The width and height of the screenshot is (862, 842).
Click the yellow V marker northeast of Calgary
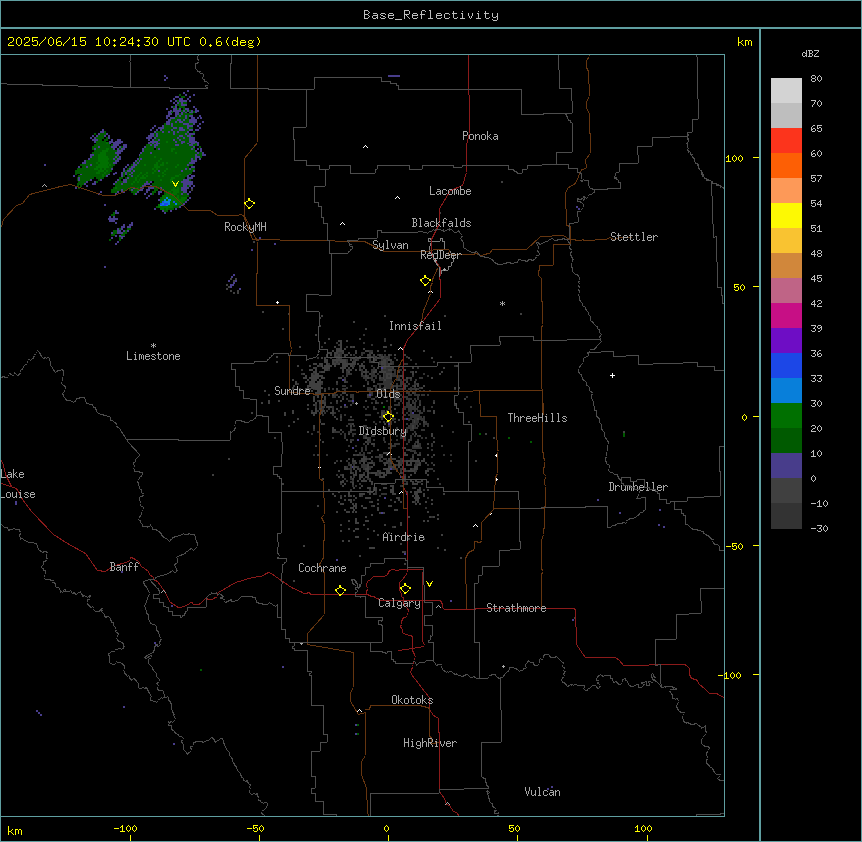pyautogui.click(x=429, y=584)
